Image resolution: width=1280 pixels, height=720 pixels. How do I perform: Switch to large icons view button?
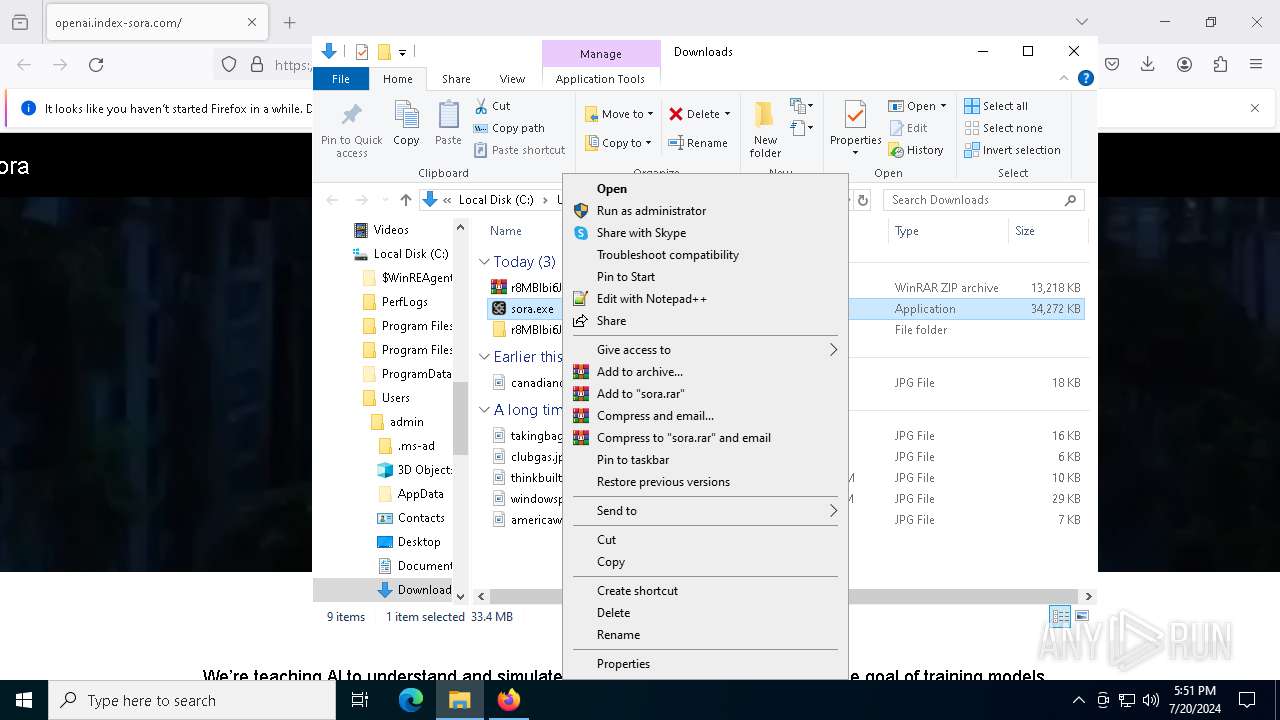tap(1082, 616)
